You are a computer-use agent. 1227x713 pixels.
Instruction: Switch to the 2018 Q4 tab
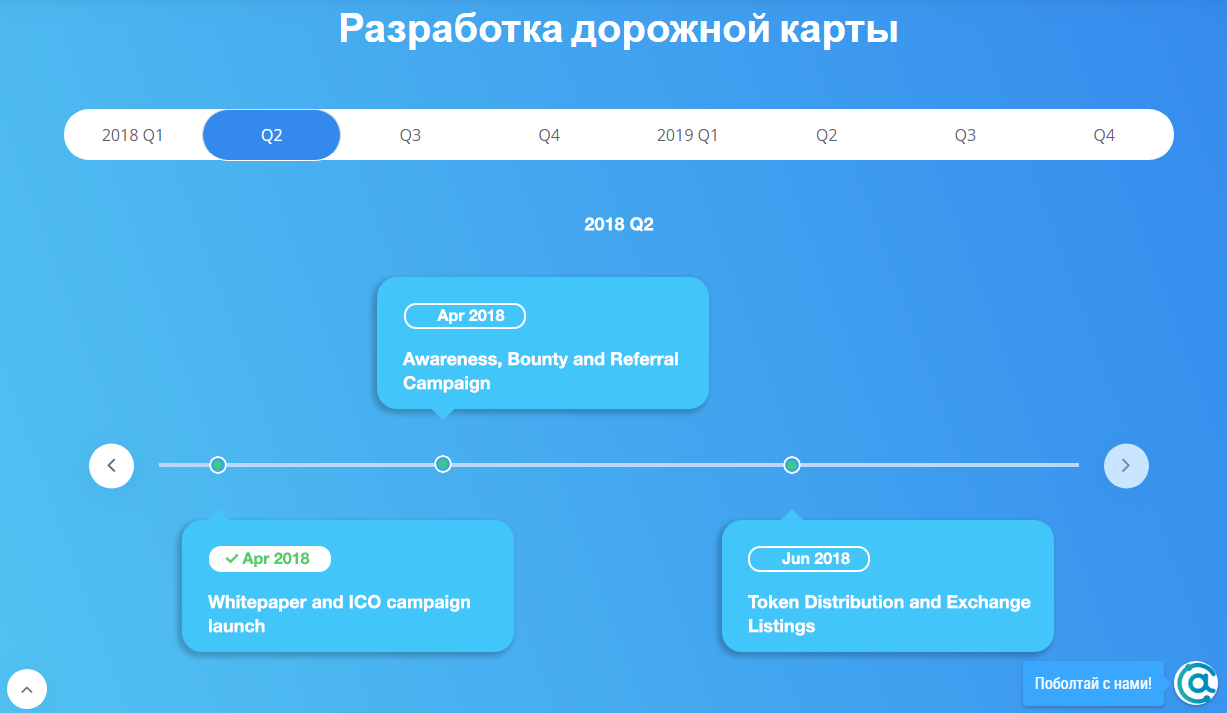[549, 135]
